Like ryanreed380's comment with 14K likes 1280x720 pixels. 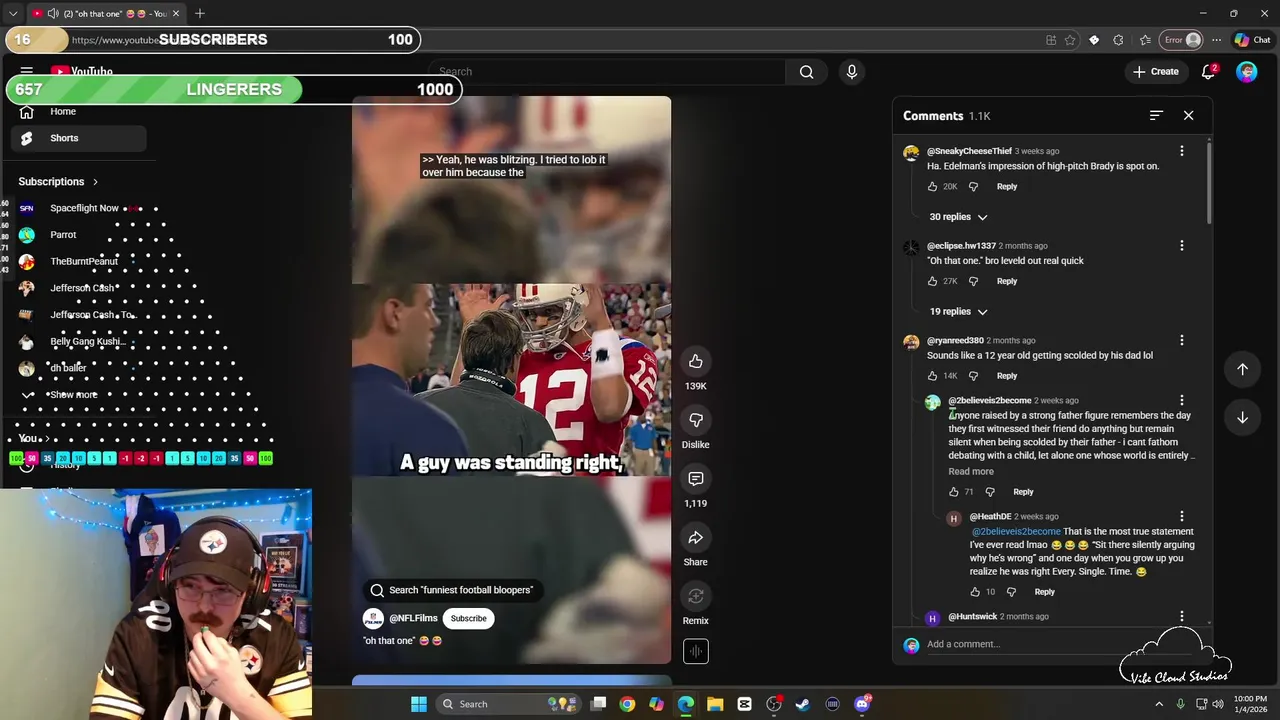[932, 376]
